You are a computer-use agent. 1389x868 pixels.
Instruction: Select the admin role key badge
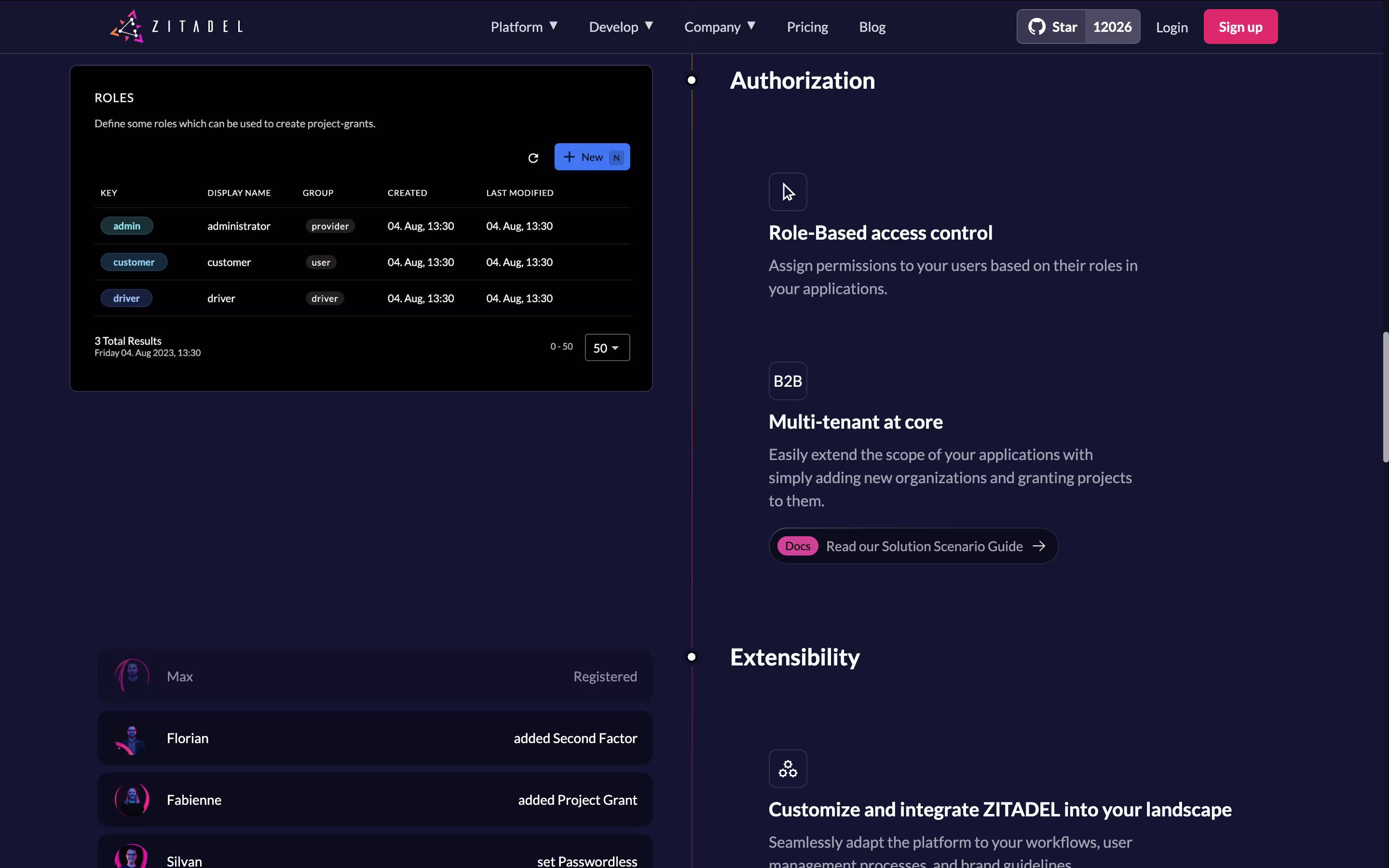(126, 226)
